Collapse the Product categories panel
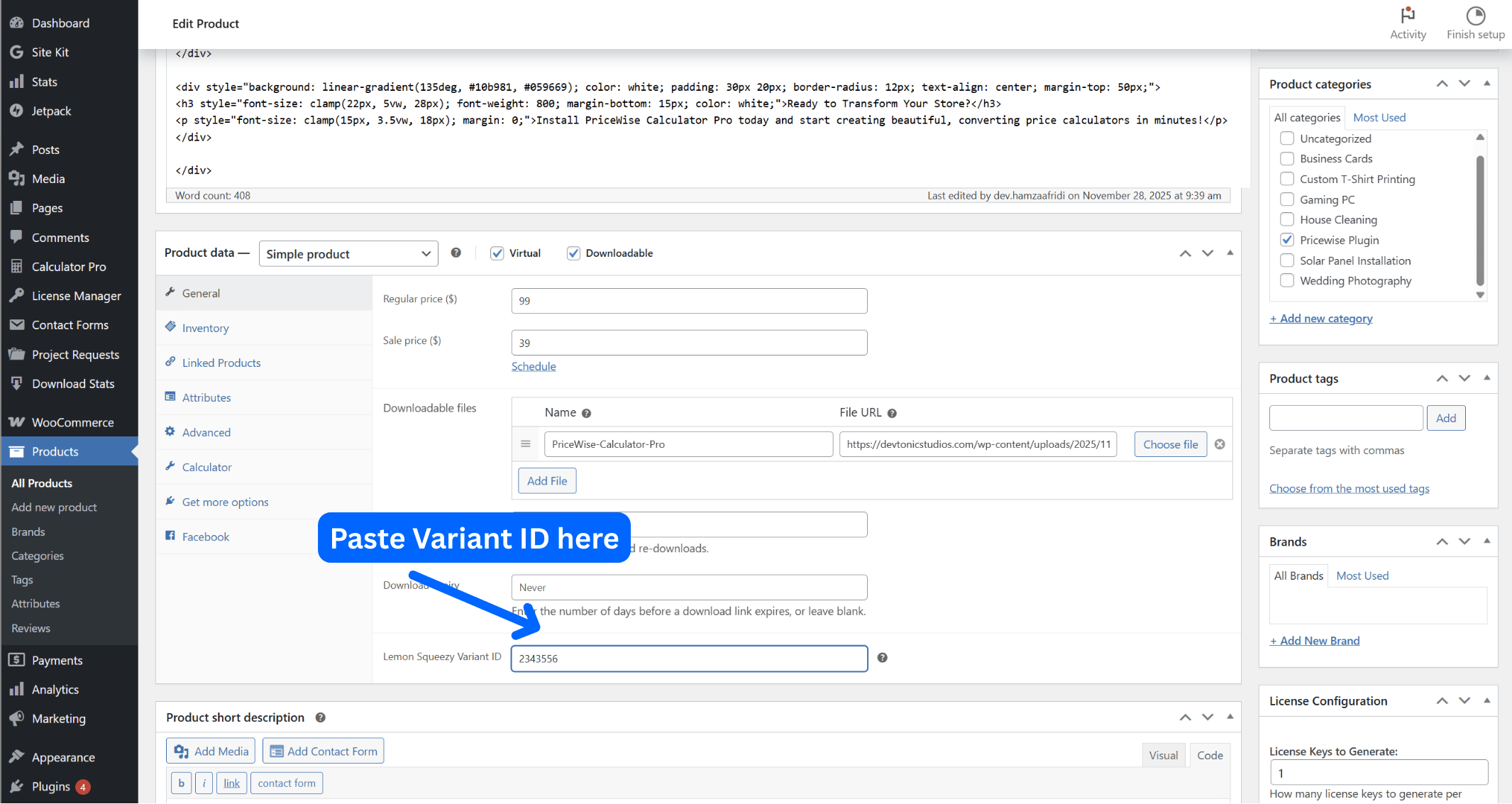The image size is (1512, 804). tap(1486, 83)
